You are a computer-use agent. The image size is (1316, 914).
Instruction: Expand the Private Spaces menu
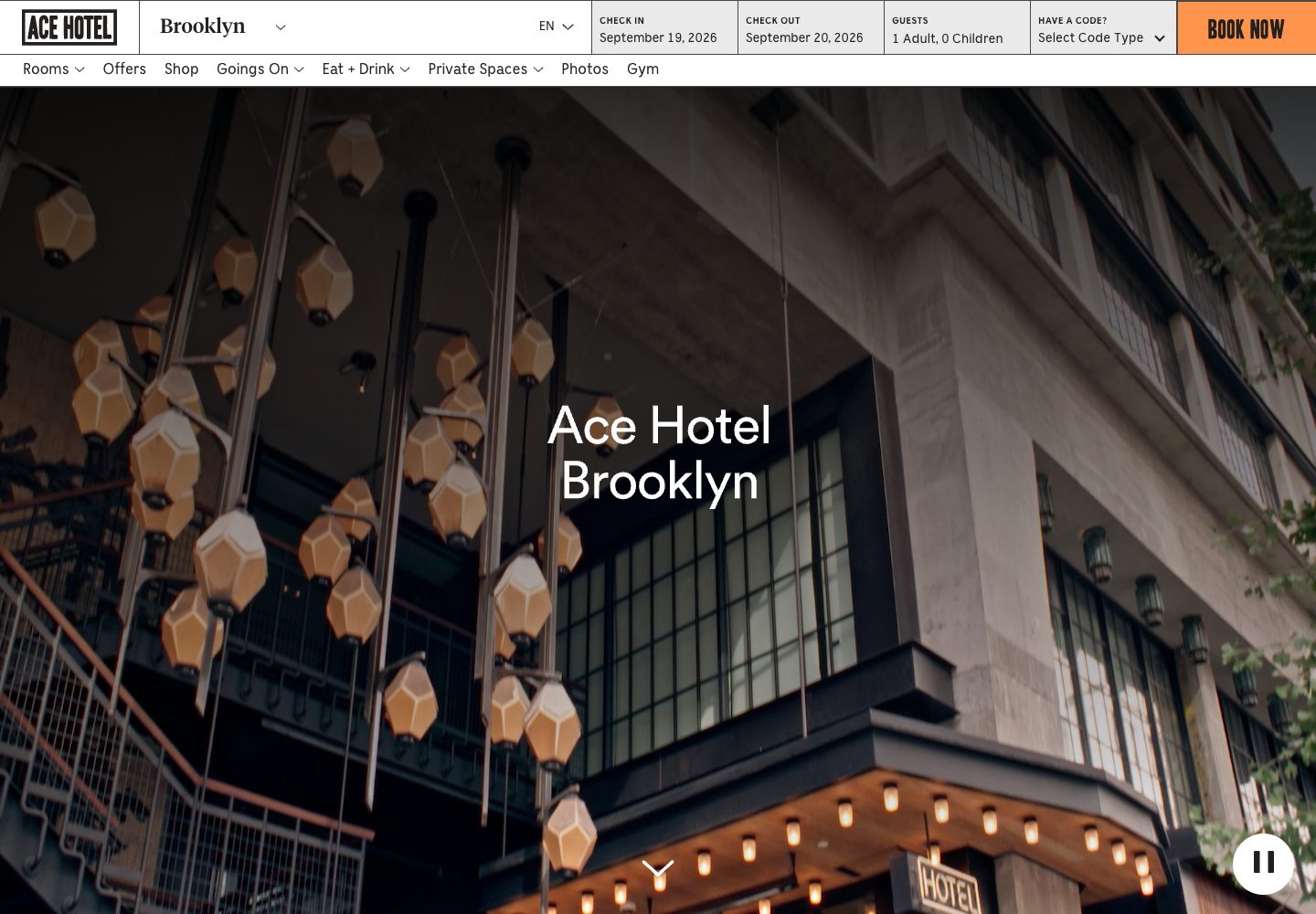tap(486, 69)
